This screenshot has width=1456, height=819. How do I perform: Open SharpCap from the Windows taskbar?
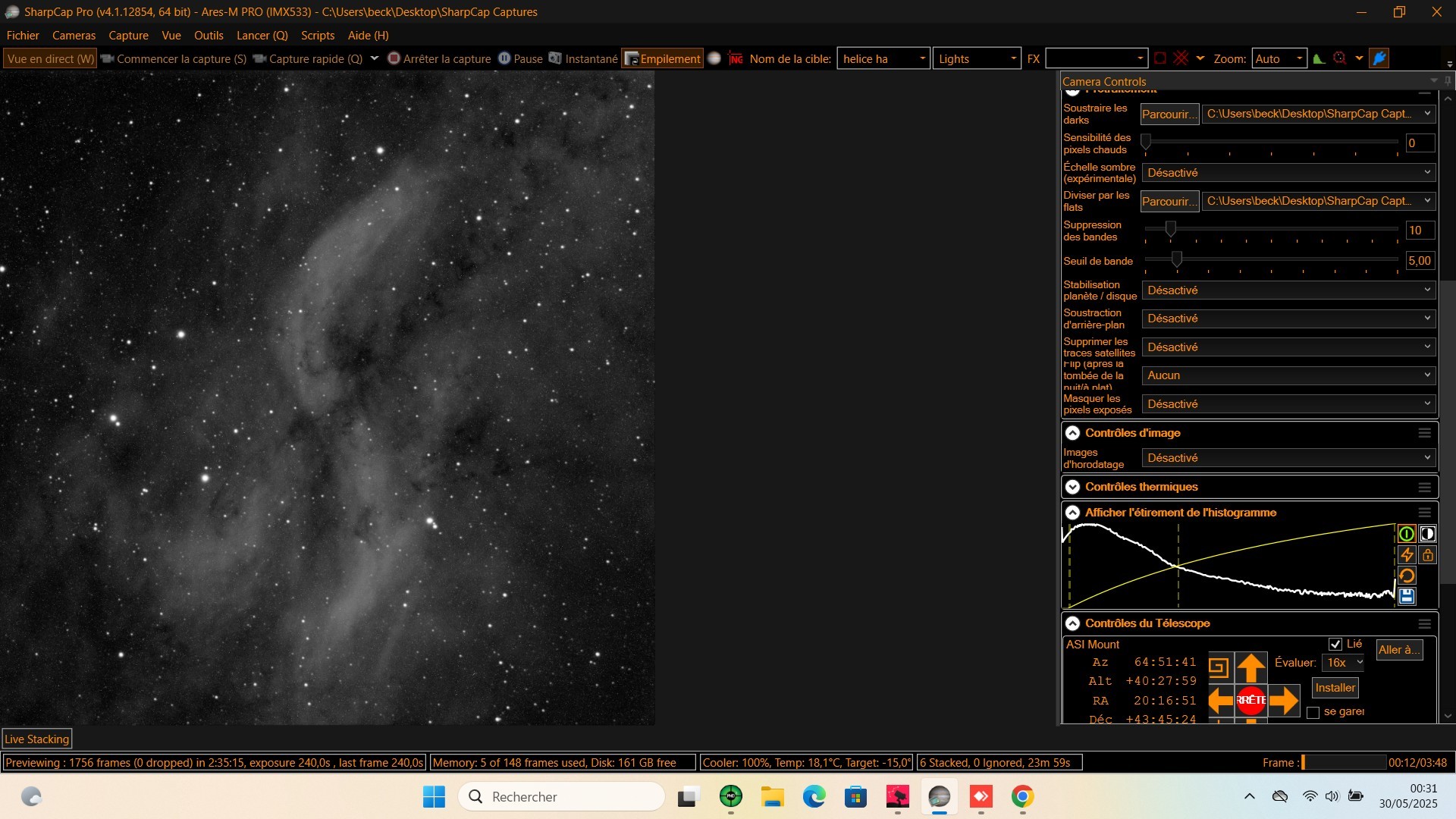point(939,796)
